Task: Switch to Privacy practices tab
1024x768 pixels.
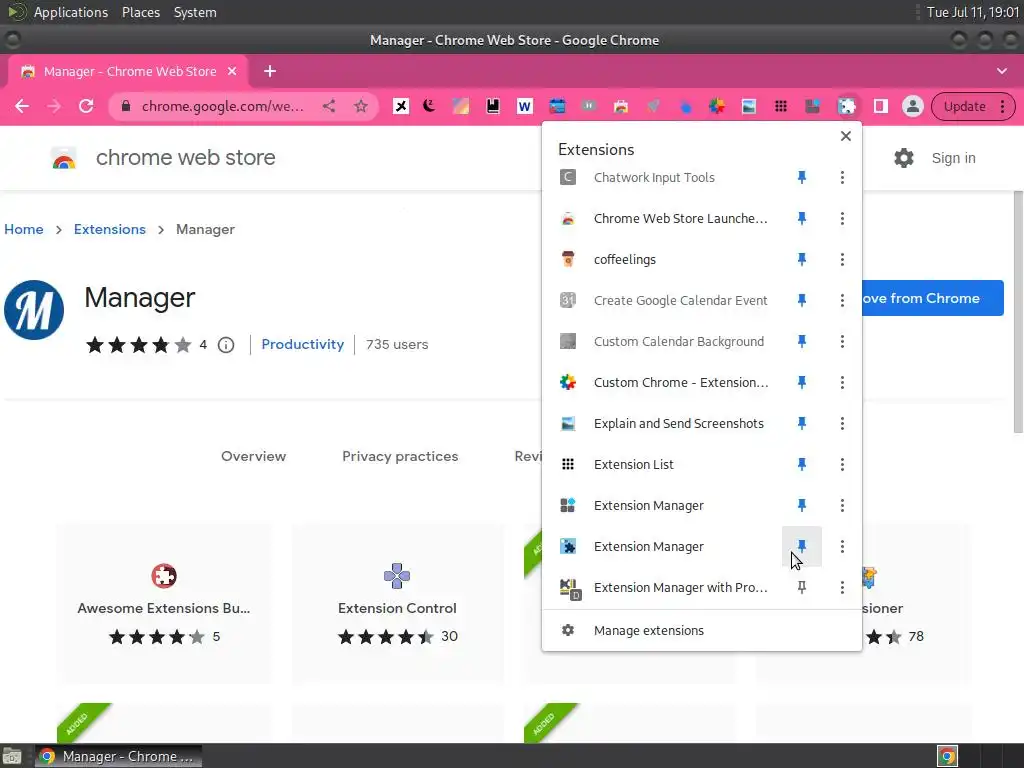Action: tap(400, 456)
